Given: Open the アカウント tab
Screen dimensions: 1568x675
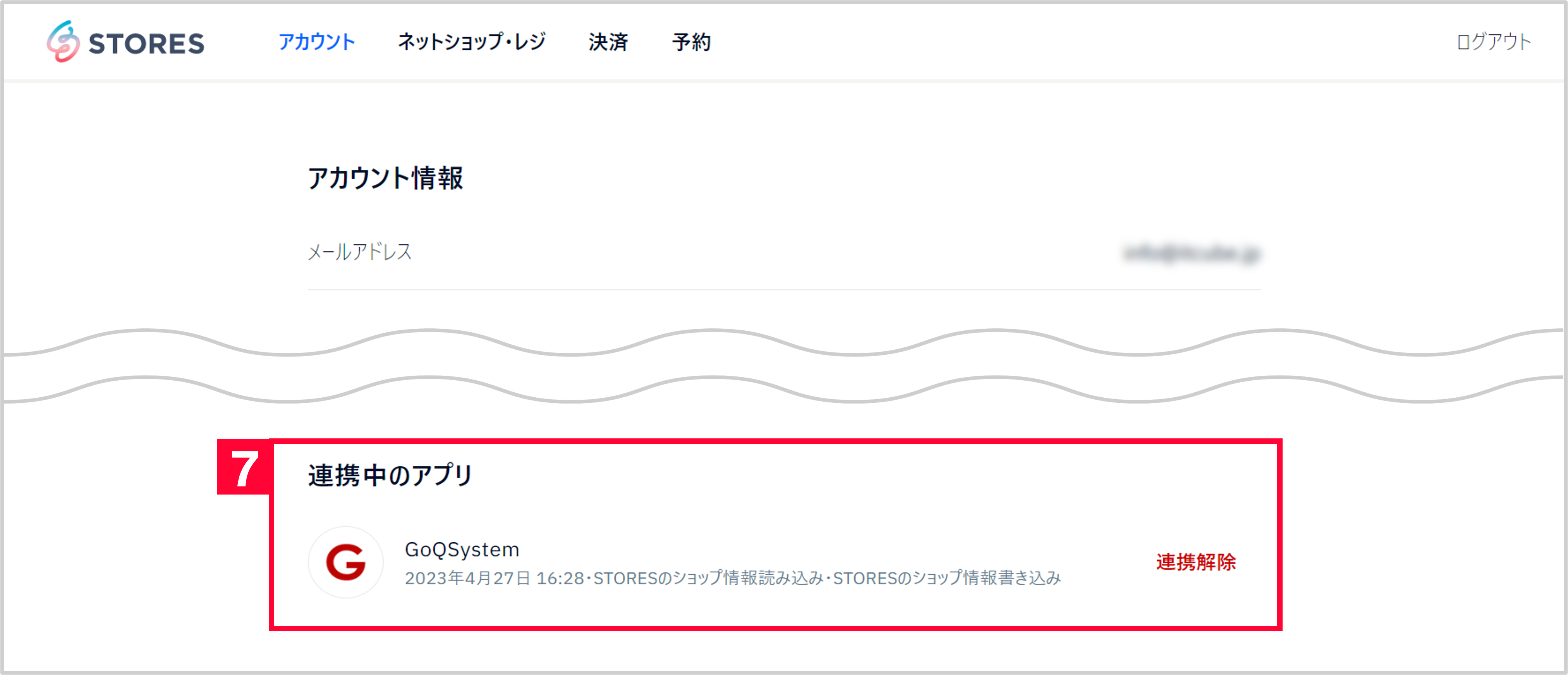Looking at the screenshot, I should pyautogui.click(x=317, y=42).
